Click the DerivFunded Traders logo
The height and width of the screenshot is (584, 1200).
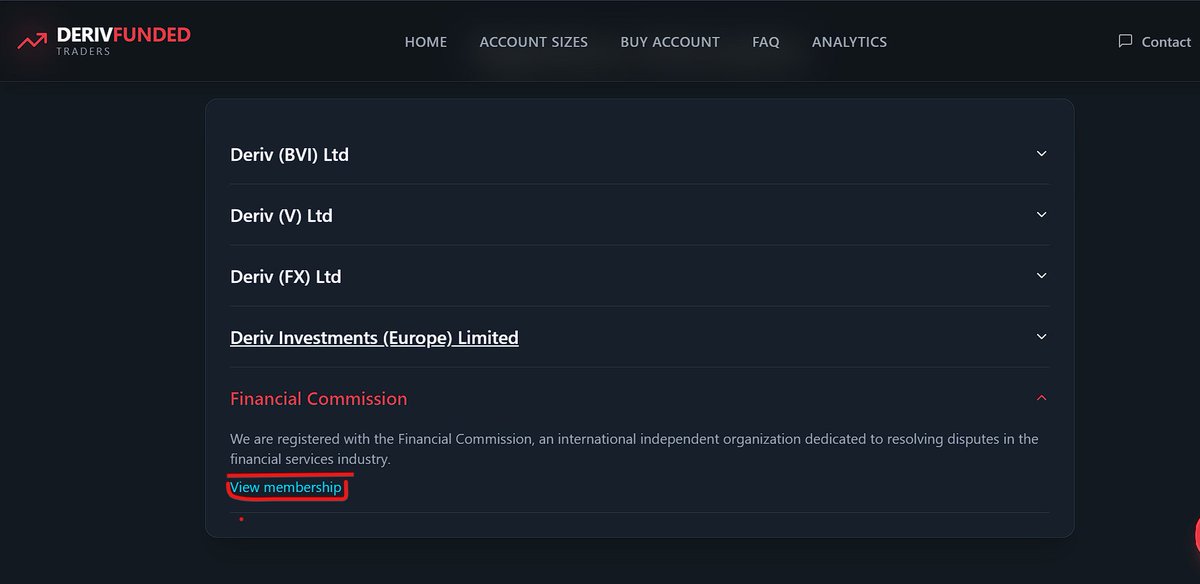104,41
